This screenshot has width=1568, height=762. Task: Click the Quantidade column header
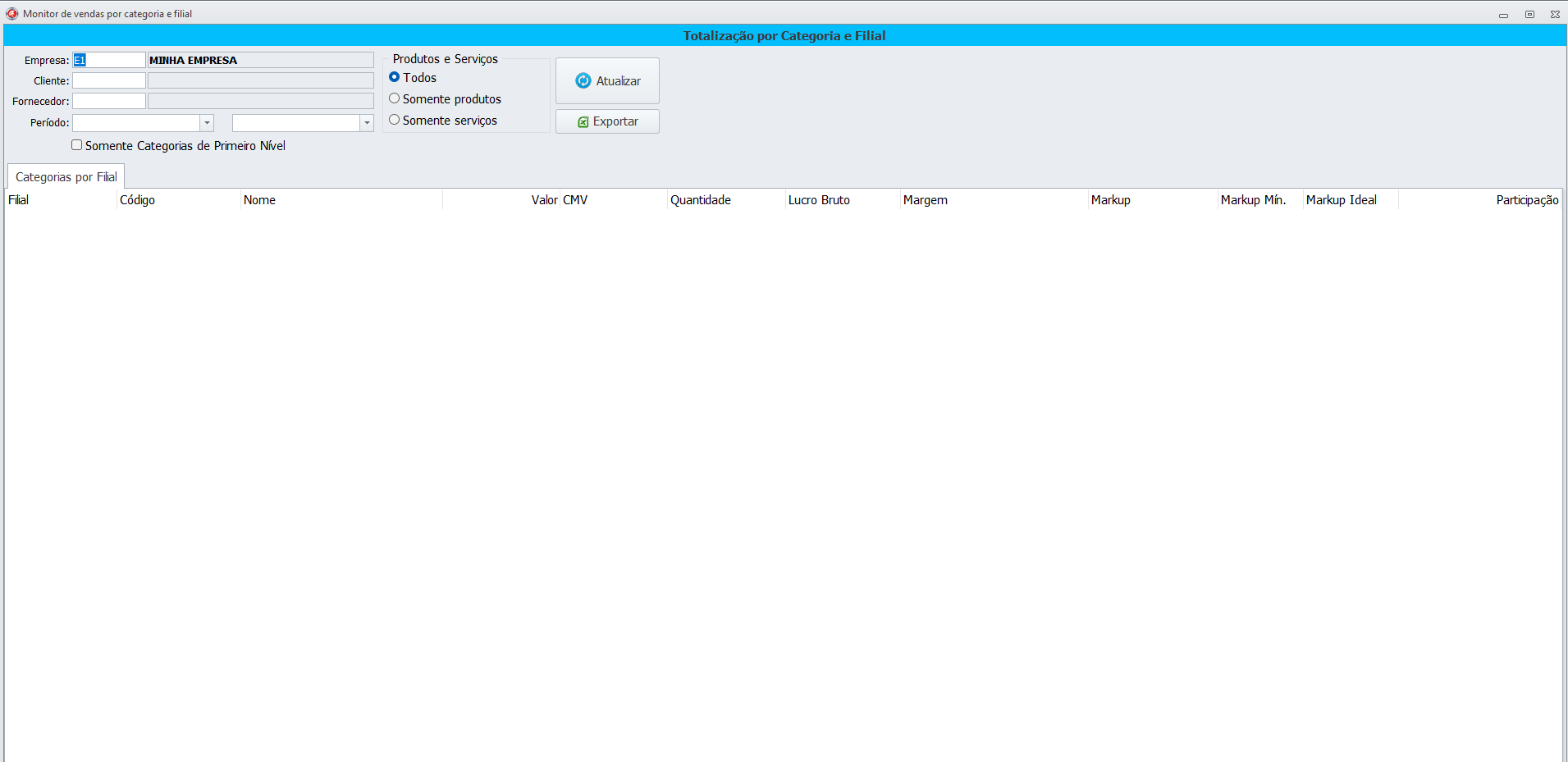(x=700, y=200)
